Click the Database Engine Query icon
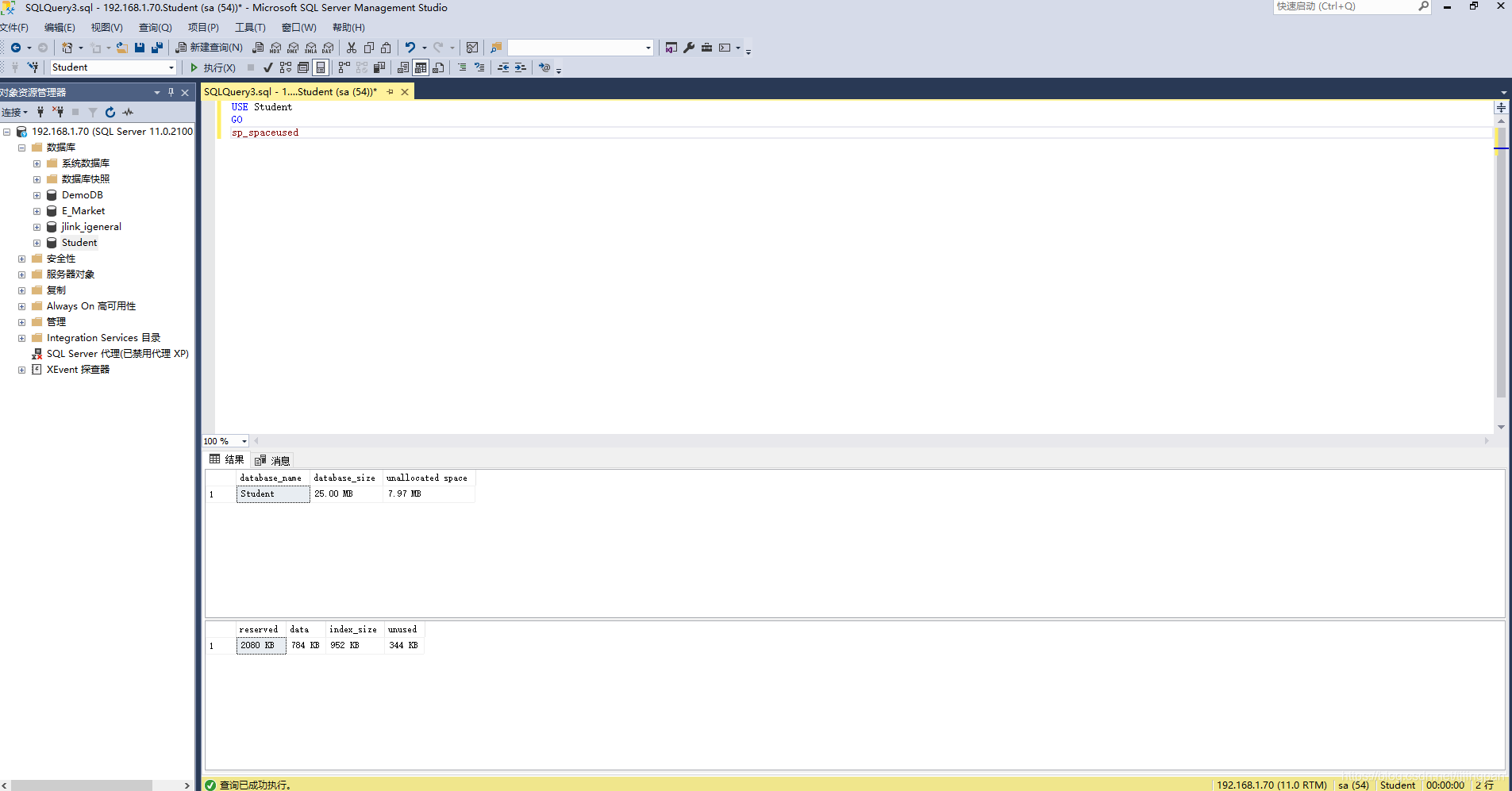1512x791 pixels. (x=258, y=48)
